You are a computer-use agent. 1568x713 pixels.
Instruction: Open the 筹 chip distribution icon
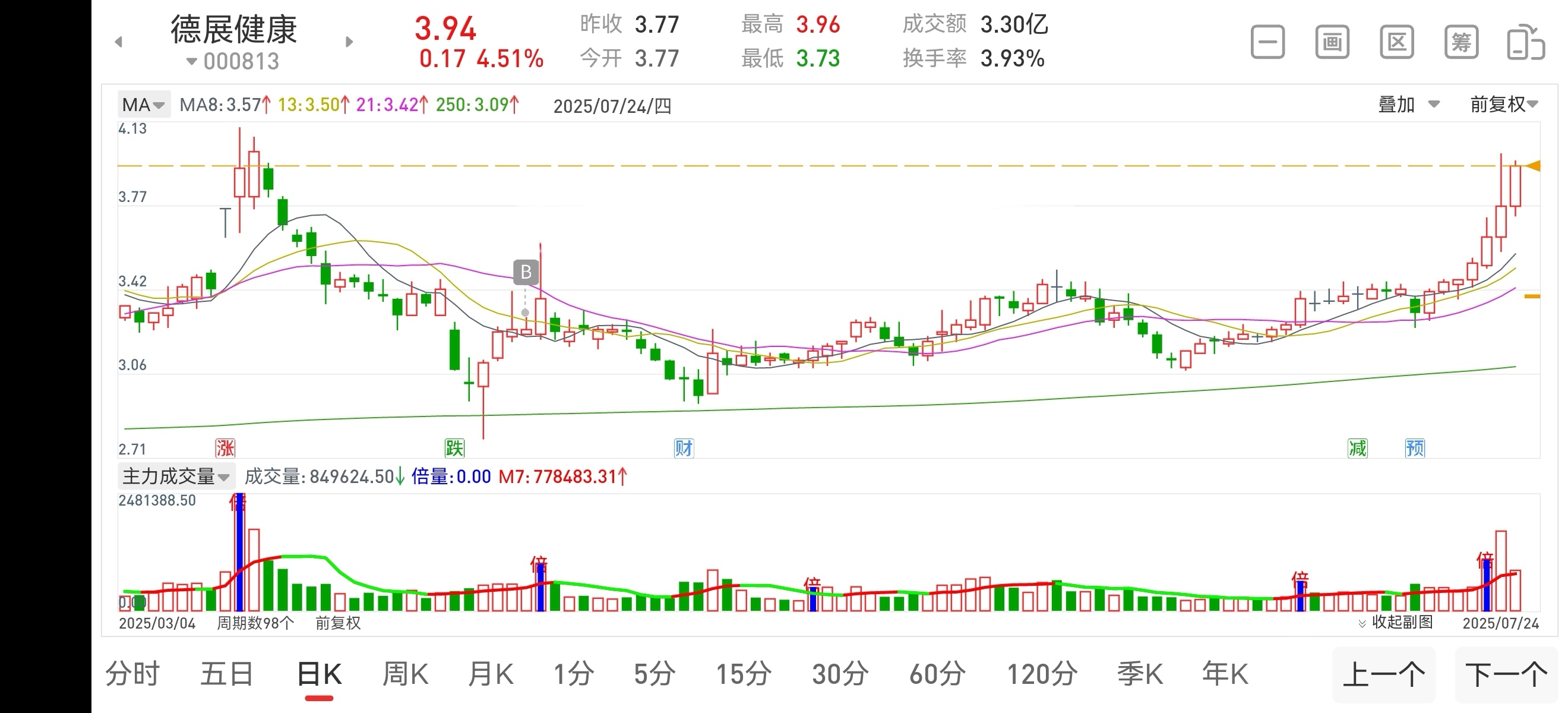click(1461, 42)
